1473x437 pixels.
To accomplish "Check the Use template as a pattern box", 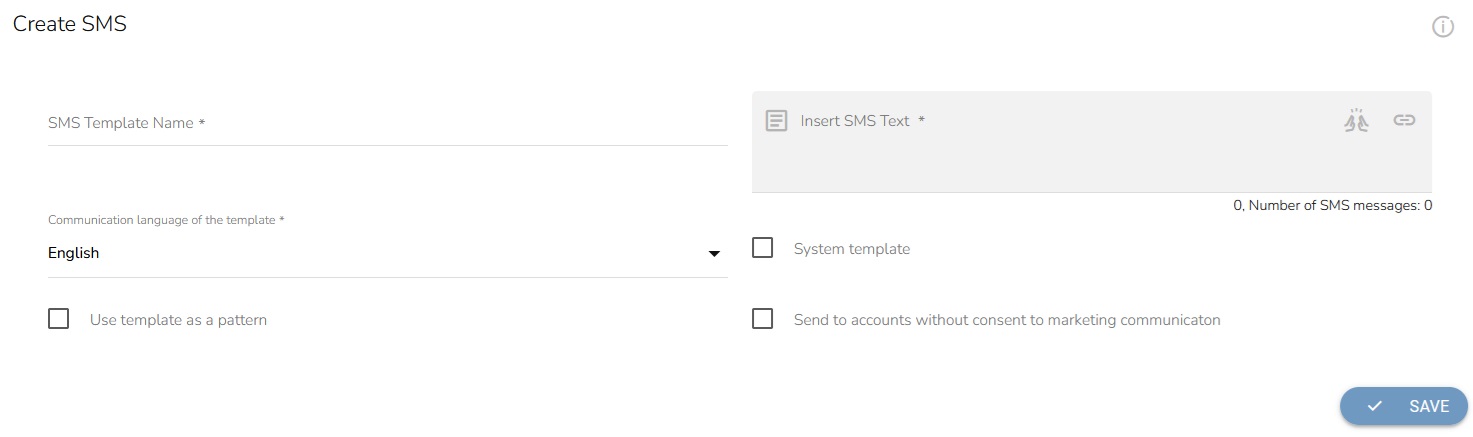I will pos(59,320).
